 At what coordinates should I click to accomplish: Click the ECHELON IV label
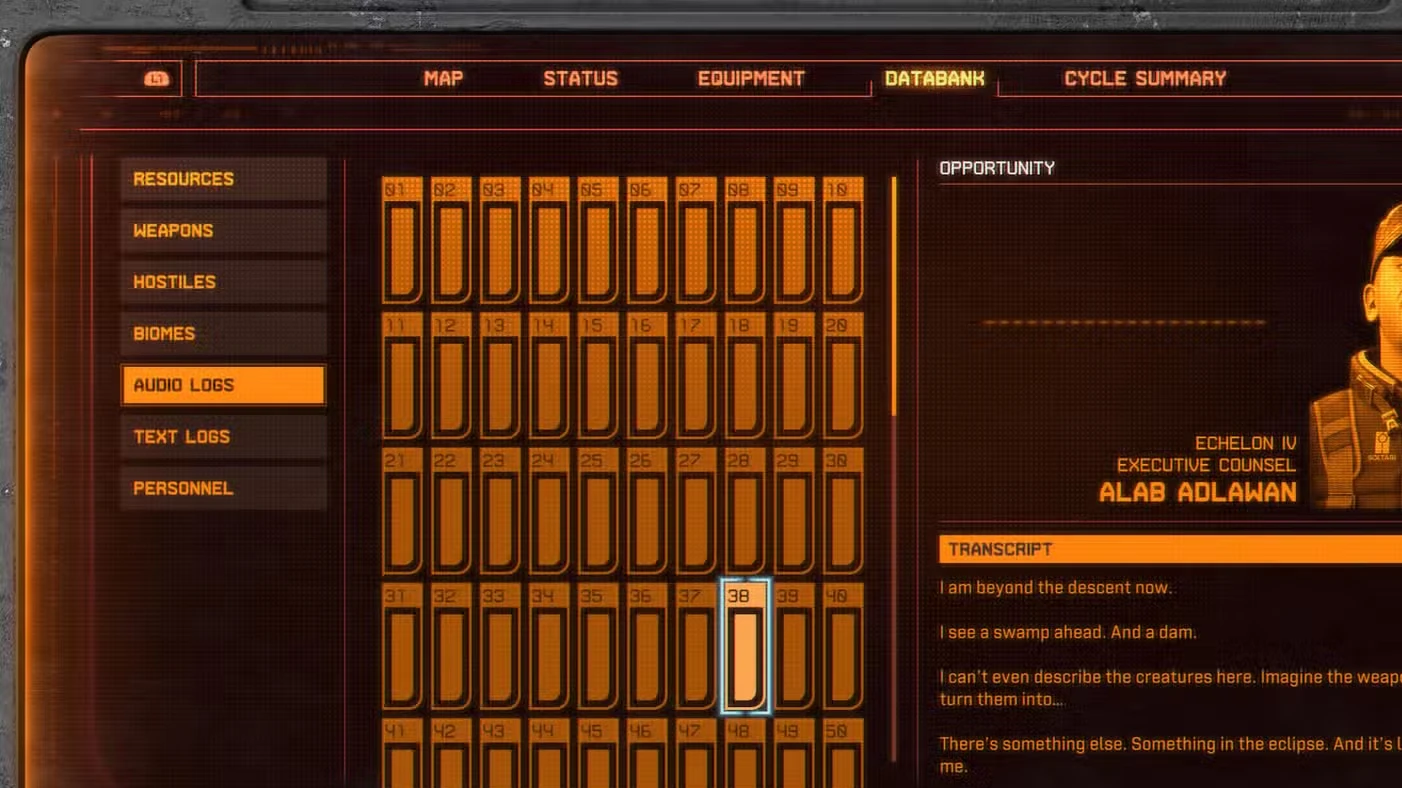click(1246, 443)
